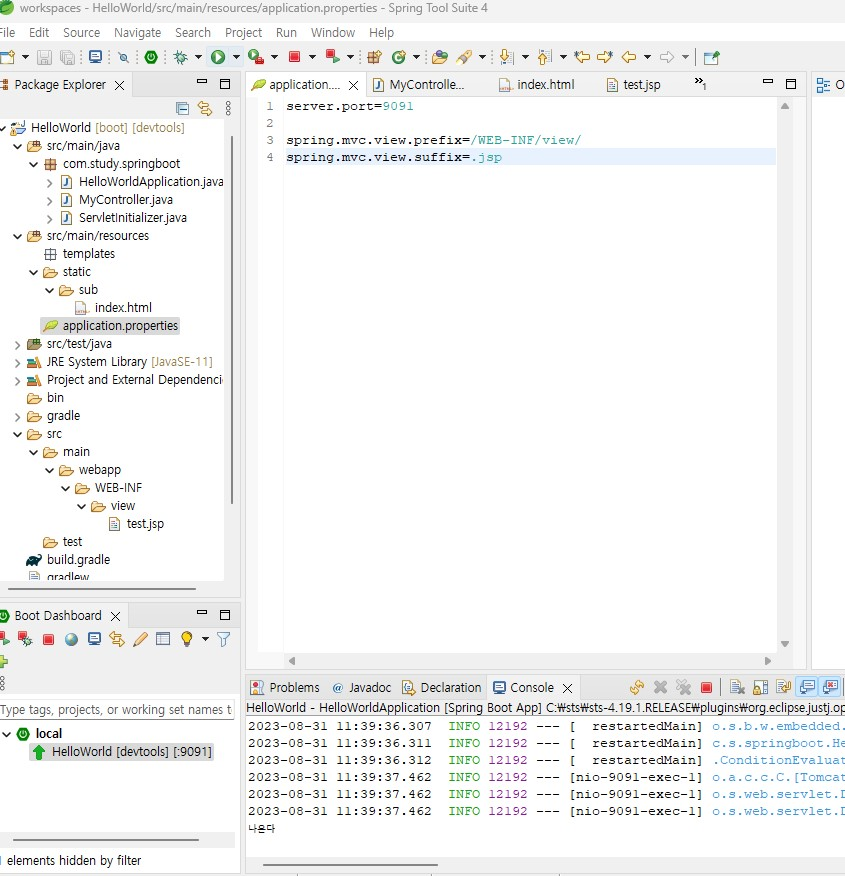Click the Last Edit Location toolbar icon
Screen dimensions: 845x876
pos(582,56)
